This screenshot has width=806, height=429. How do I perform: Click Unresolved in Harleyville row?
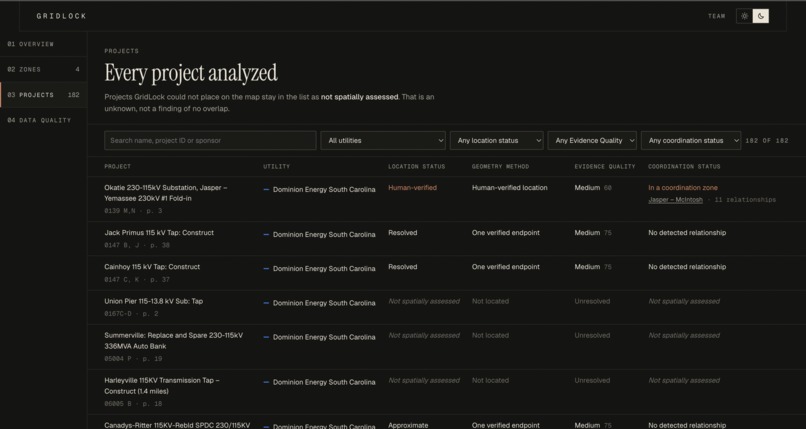(x=592, y=380)
